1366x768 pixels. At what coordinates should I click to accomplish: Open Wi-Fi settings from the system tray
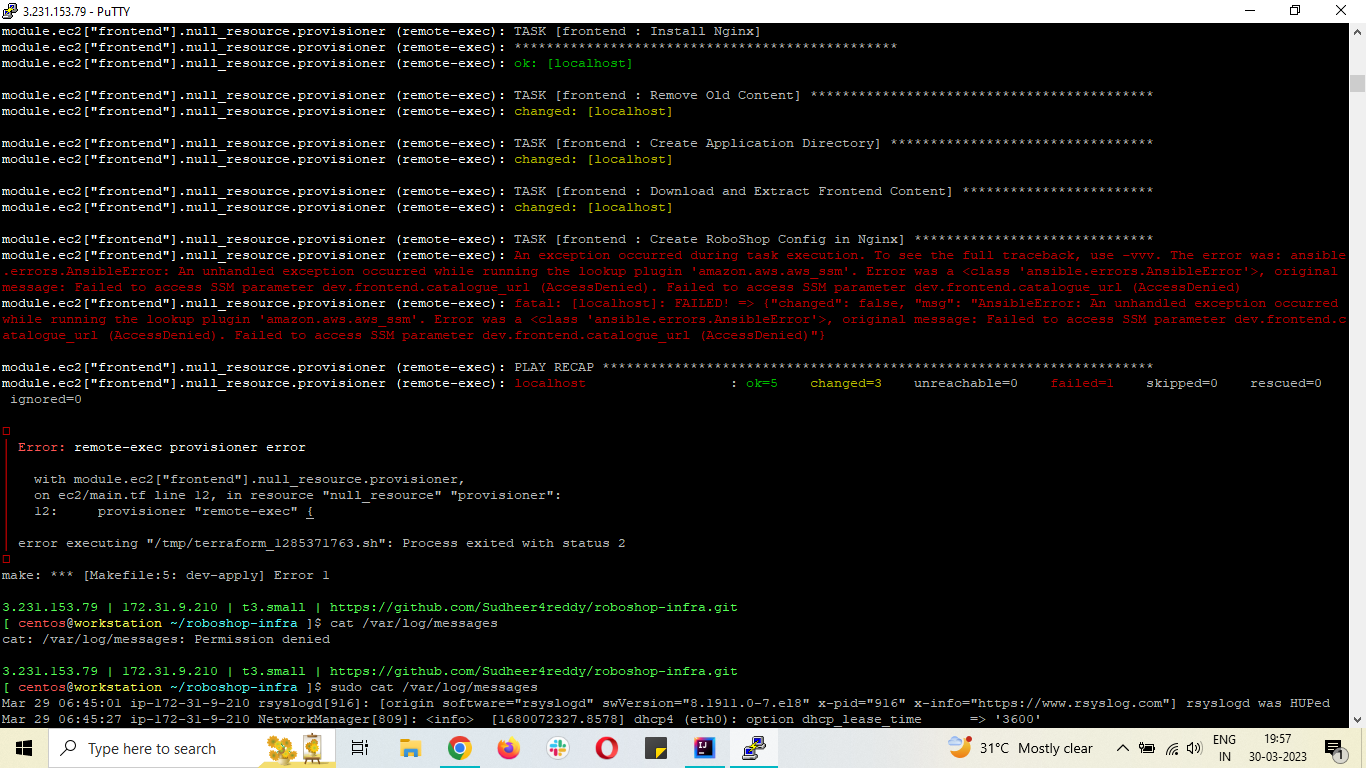tap(1172, 748)
